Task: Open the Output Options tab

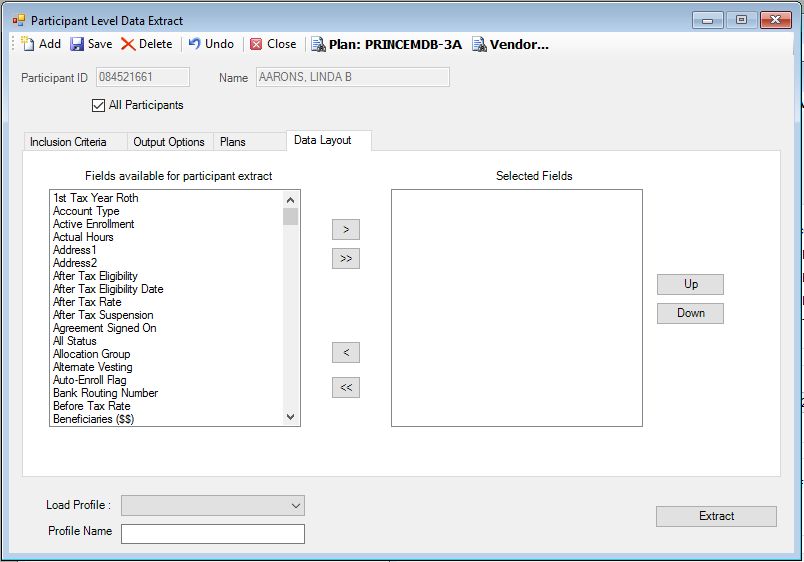Action: [168, 142]
